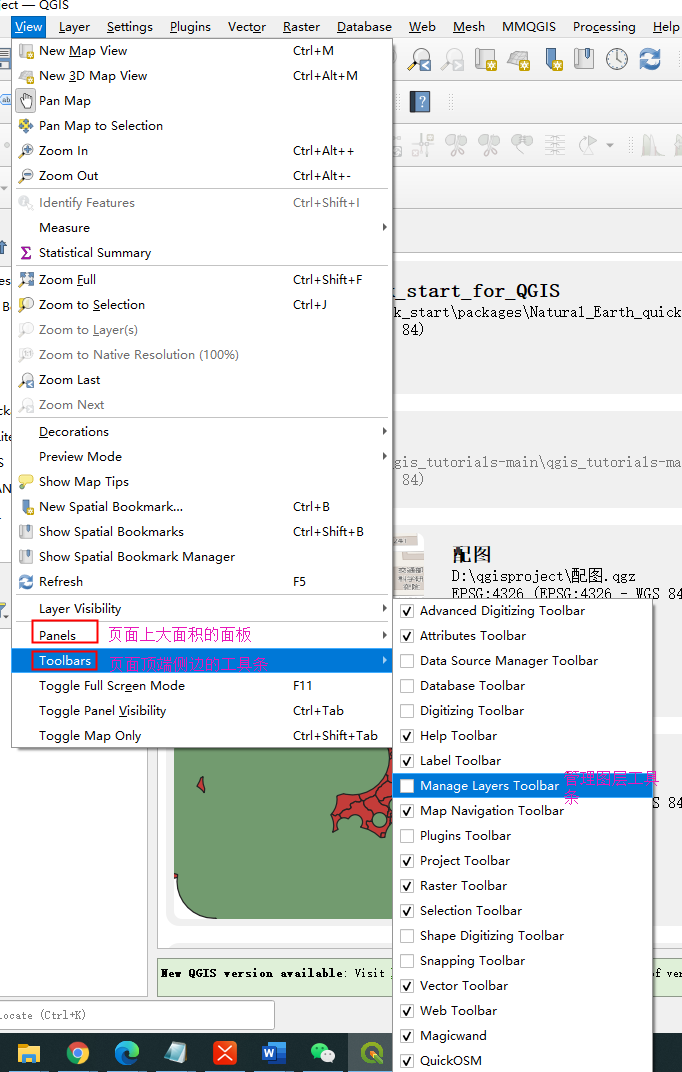Screen dimensions: 682x1072
Task: Enable the Database Toolbar checkbox
Action: click(407, 686)
